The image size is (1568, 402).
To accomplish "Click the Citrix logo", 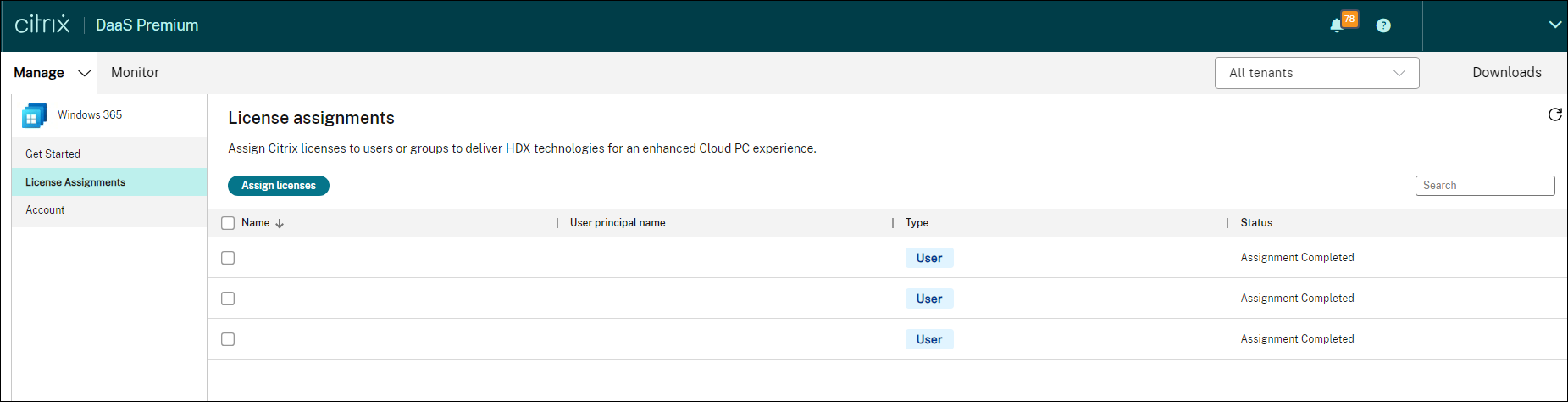I will point(42,24).
